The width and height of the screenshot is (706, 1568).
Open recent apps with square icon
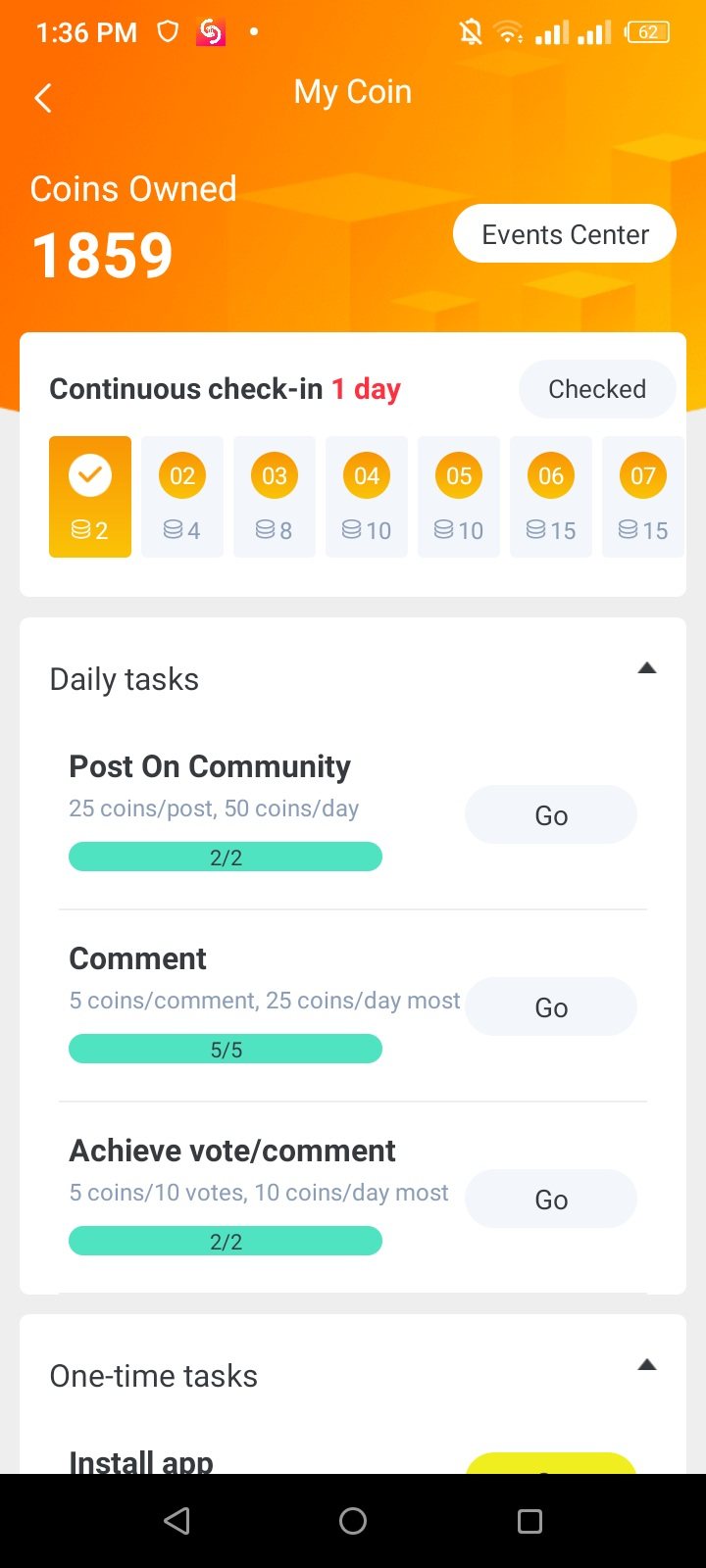pyautogui.click(x=529, y=1521)
